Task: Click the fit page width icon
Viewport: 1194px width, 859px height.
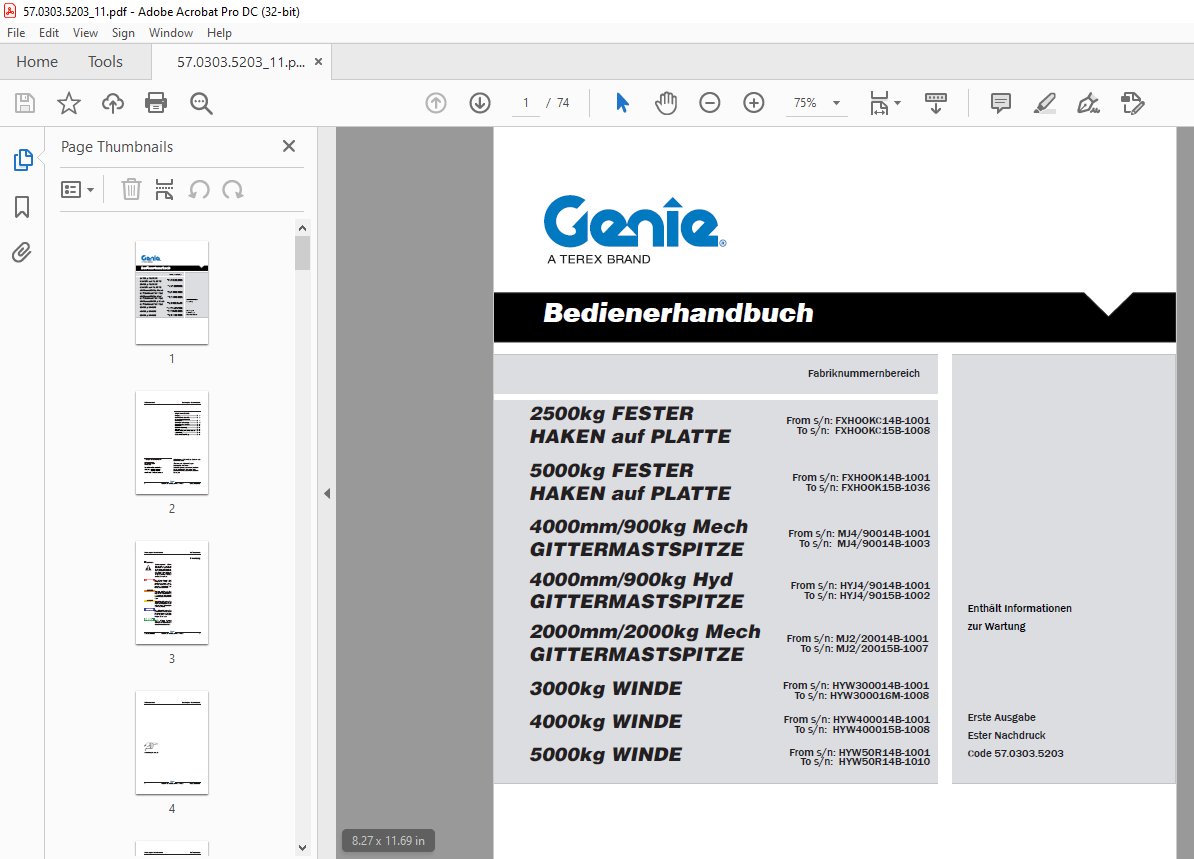Action: [x=880, y=103]
